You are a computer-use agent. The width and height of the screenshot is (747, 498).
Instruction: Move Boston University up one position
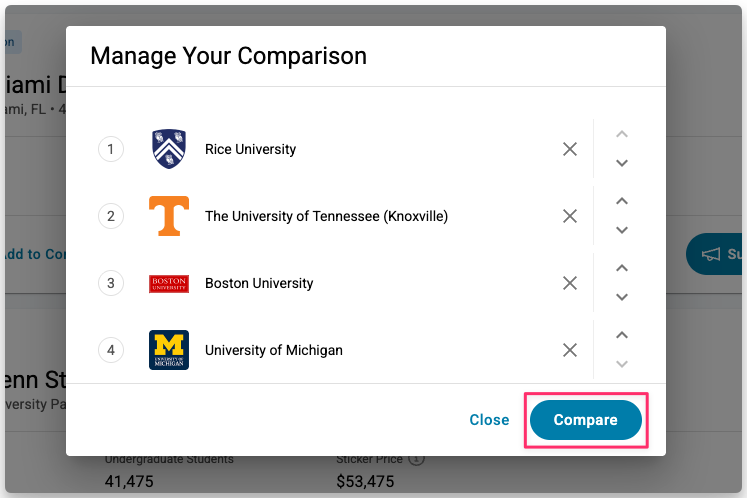point(622,268)
